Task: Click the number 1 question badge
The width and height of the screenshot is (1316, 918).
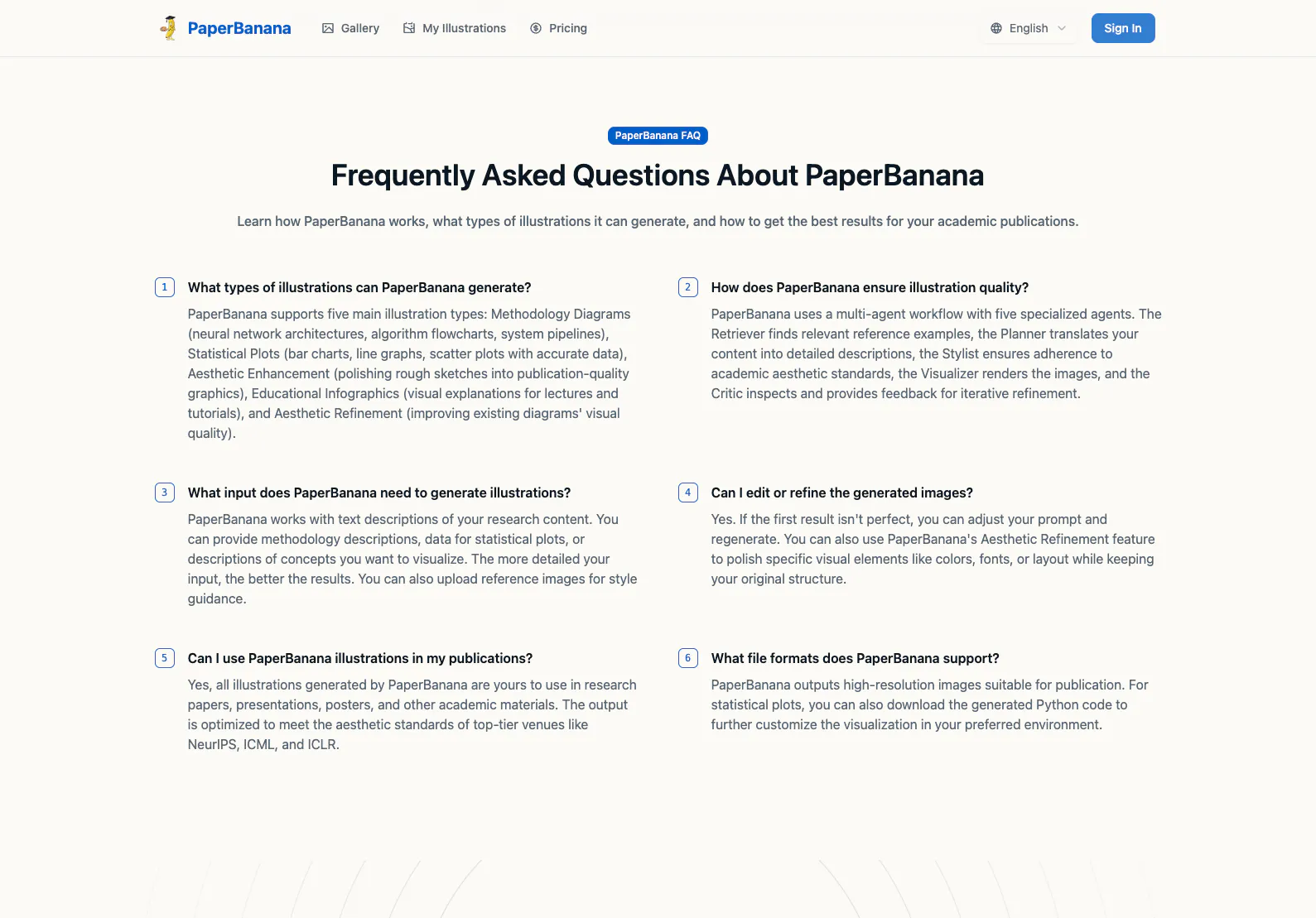Action: click(165, 287)
